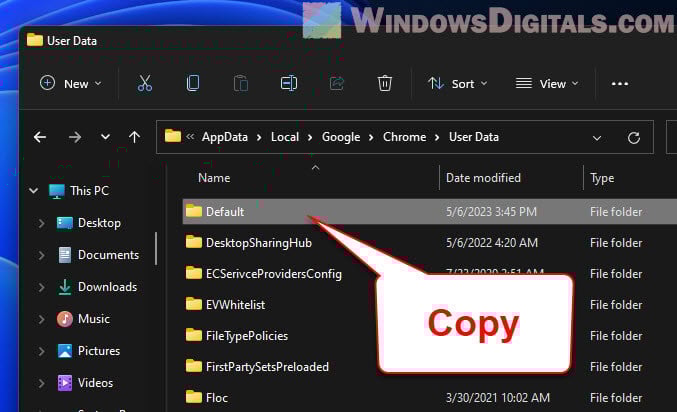The width and height of the screenshot is (677, 412).
Task: Click the Share icon in toolbar
Action: coord(337,83)
